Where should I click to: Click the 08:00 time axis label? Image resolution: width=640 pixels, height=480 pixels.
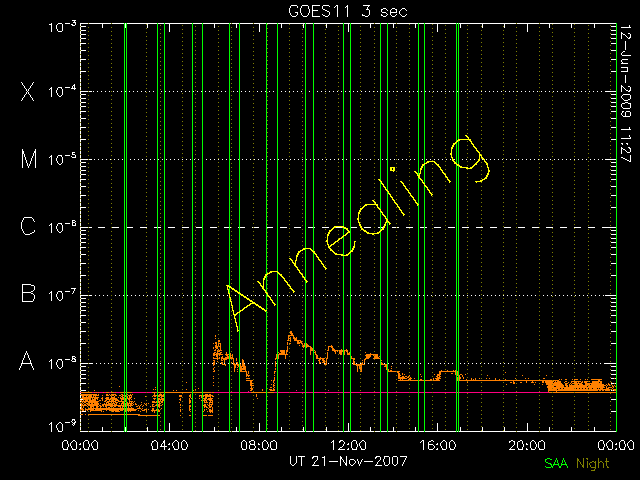click(x=259, y=445)
